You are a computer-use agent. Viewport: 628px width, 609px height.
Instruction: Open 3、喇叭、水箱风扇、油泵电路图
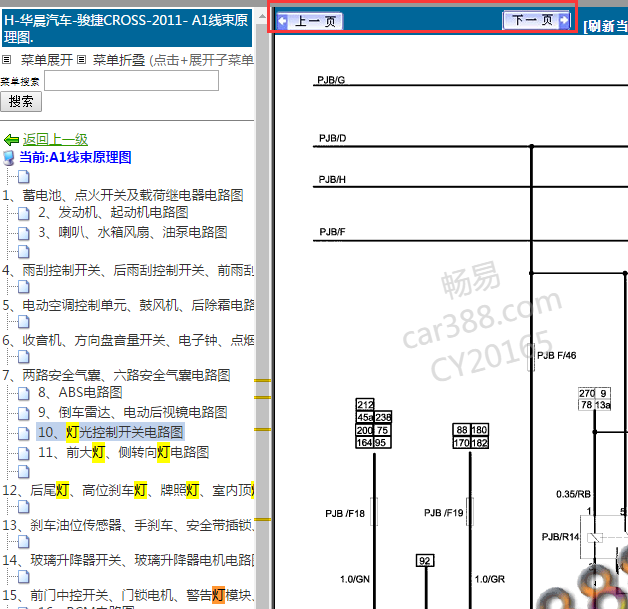pos(133,232)
